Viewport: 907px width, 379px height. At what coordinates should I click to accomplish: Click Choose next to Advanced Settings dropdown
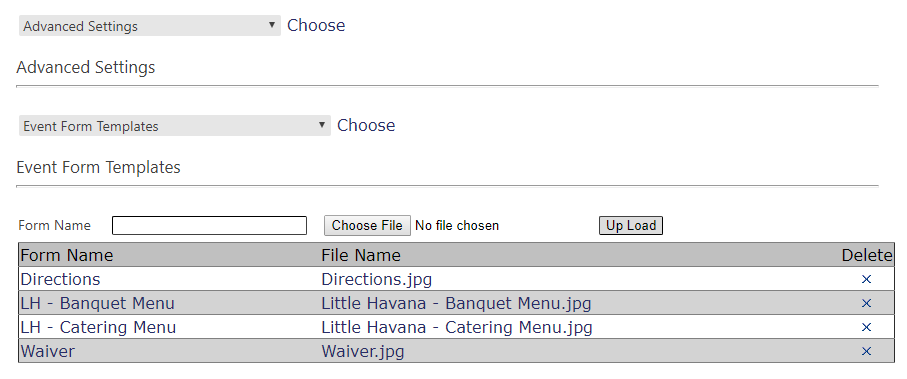coord(316,25)
